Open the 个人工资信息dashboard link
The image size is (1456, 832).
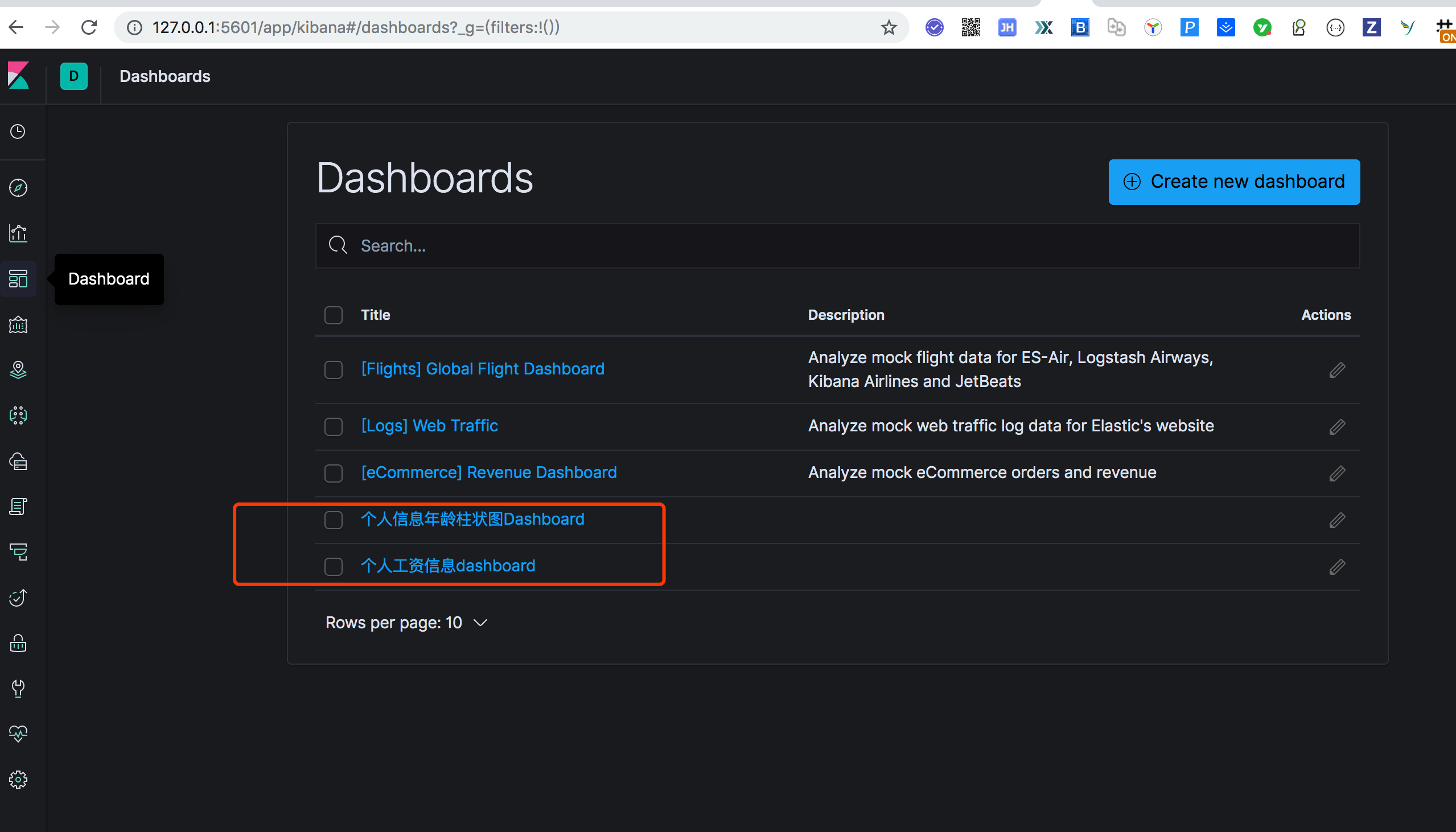point(448,566)
